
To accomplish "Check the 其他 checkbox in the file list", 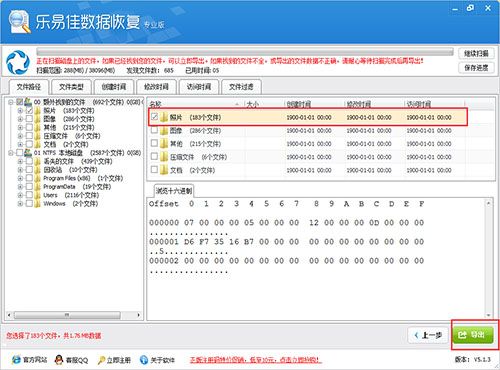I will click(154, 143).
